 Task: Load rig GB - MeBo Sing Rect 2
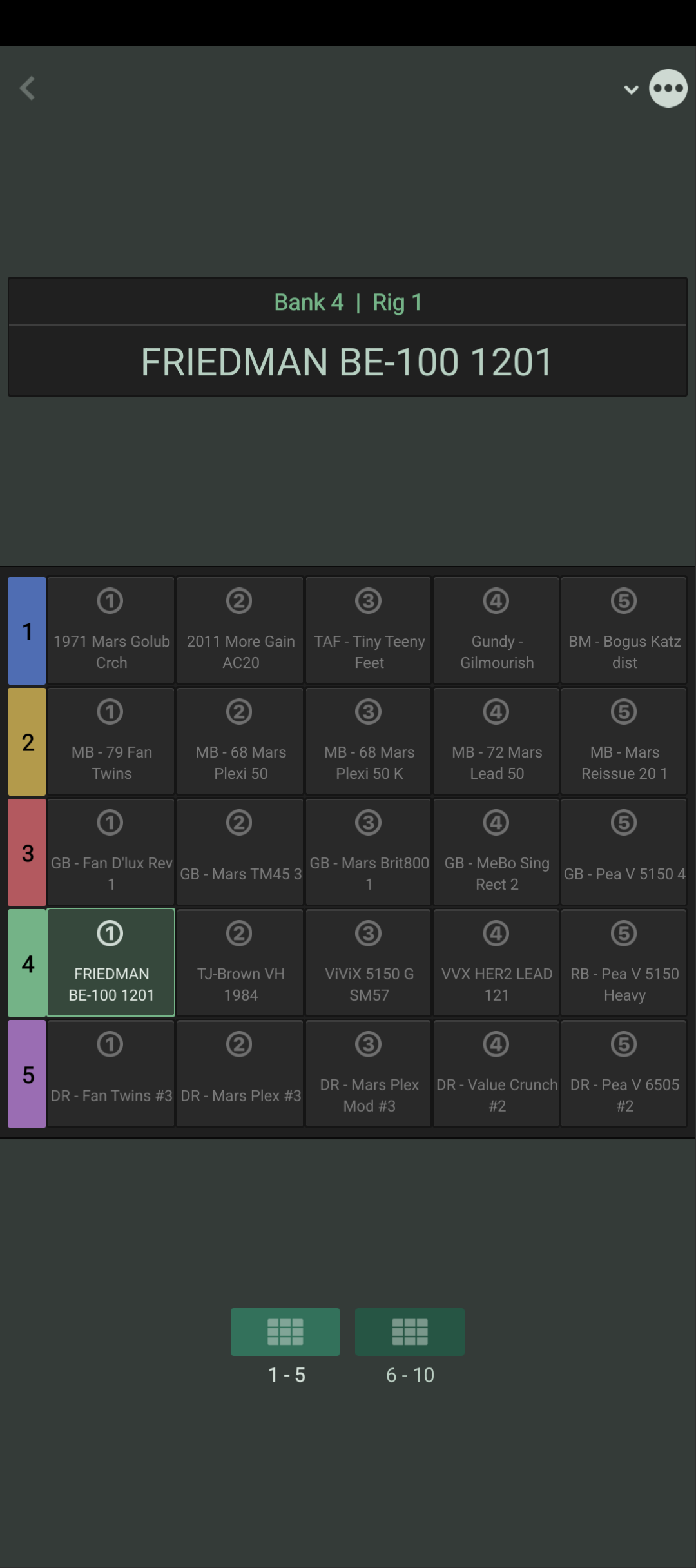496,852
